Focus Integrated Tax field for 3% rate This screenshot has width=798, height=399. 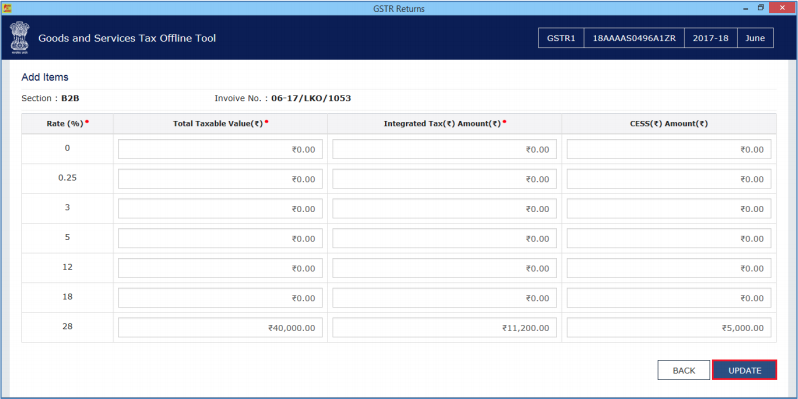(444, 209)
